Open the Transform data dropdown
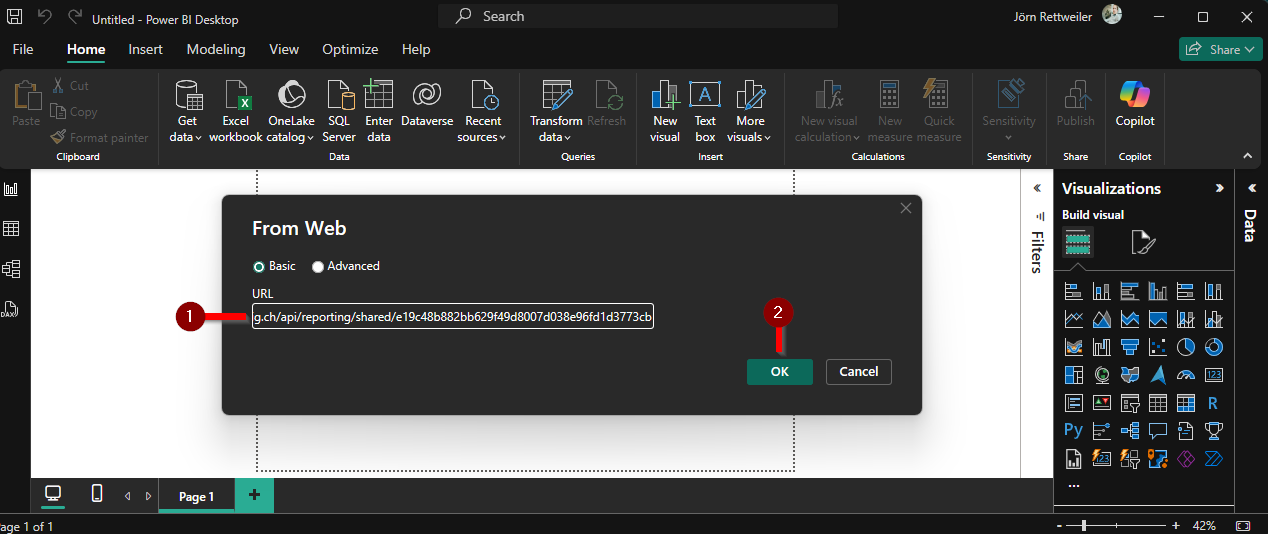The height and width of the screenshot is (534, 1268). (x=556, y=111)
